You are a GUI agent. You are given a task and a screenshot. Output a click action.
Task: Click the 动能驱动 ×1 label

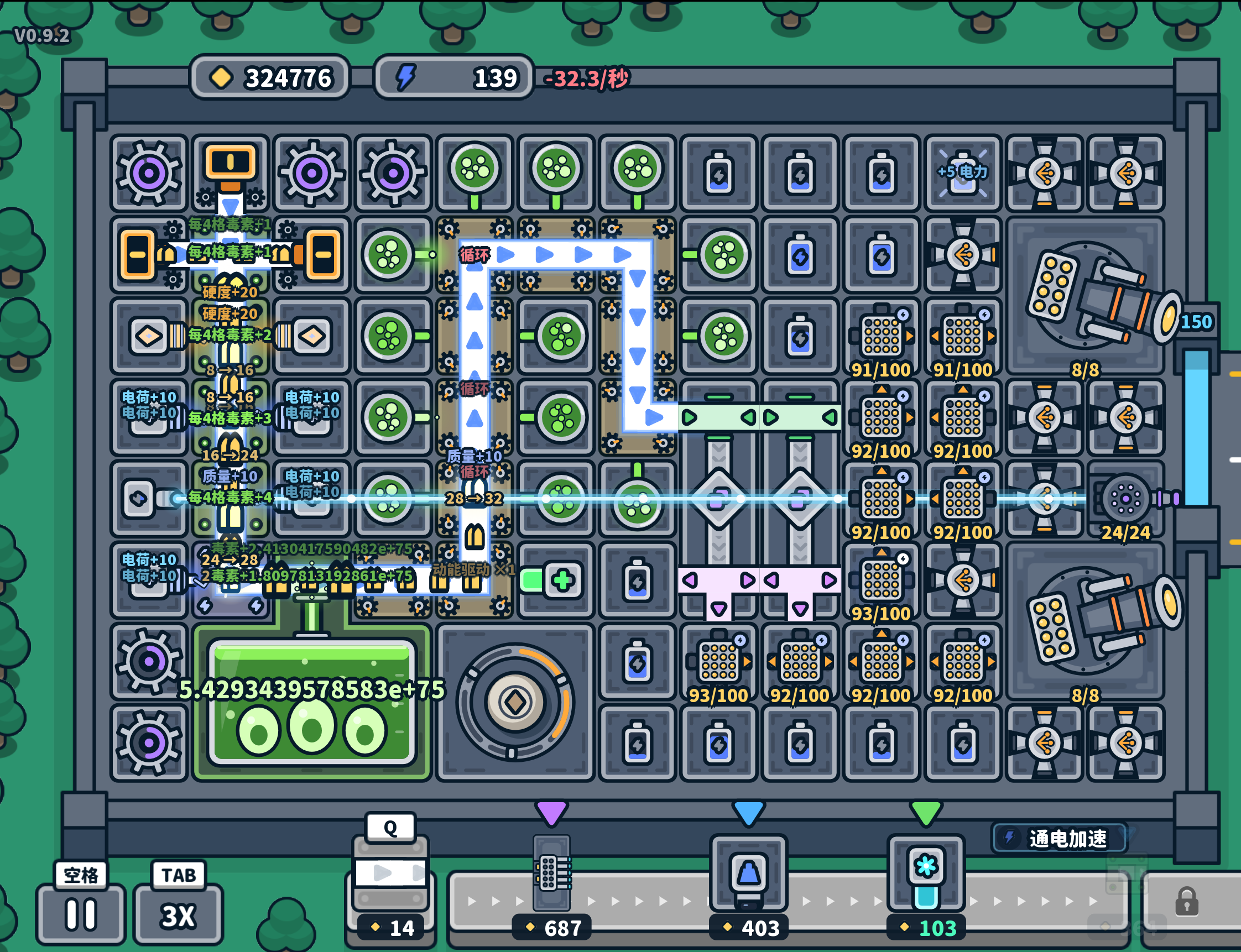(474, 569)
